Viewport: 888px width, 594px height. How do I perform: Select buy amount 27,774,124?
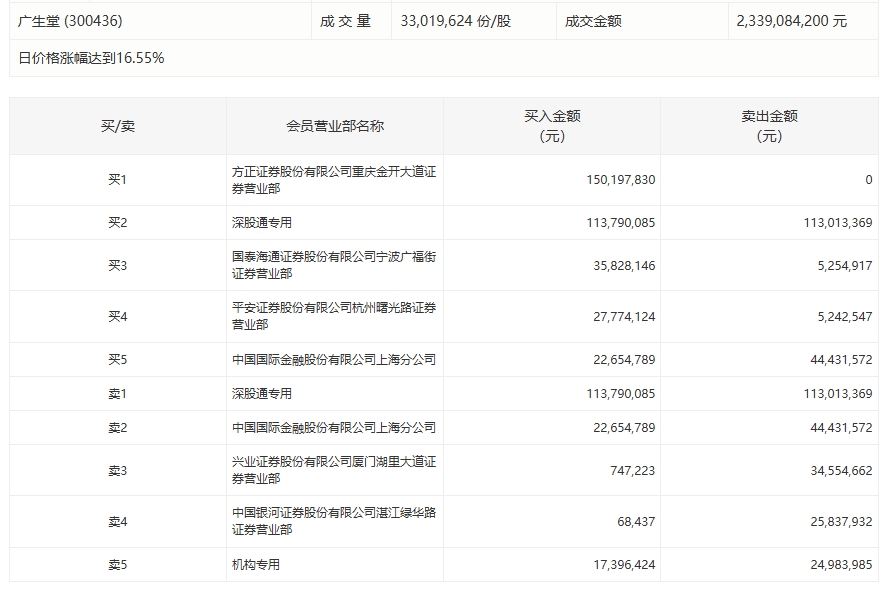[624, 317]
